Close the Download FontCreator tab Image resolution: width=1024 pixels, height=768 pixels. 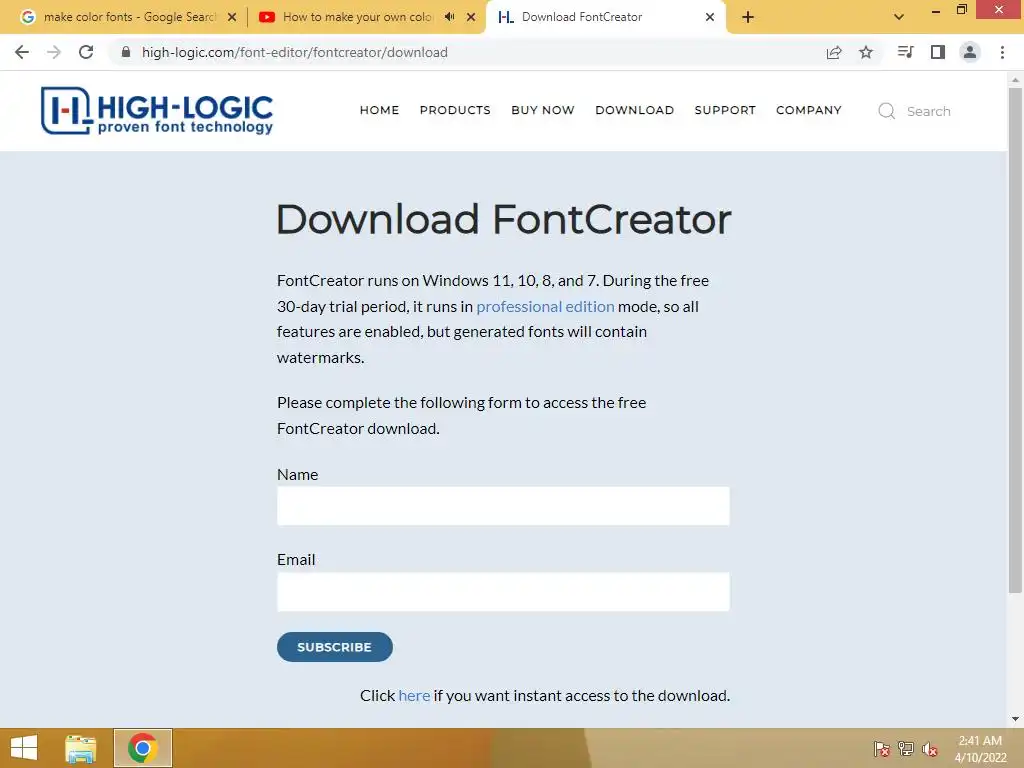point(710,17)
